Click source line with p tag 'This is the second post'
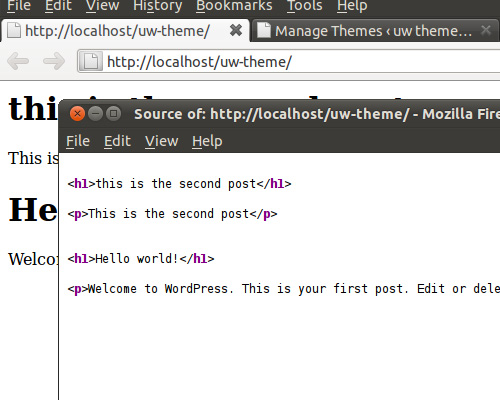This screenshot has width=500, height=400. 172,214
